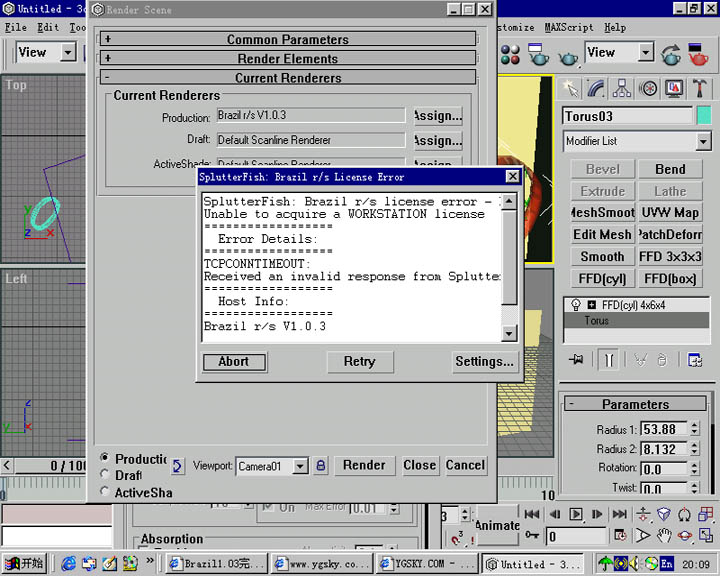This screenshot has width=720, height=576.
Task: Toggle Show End Result icon
Action: click(608, 360)
